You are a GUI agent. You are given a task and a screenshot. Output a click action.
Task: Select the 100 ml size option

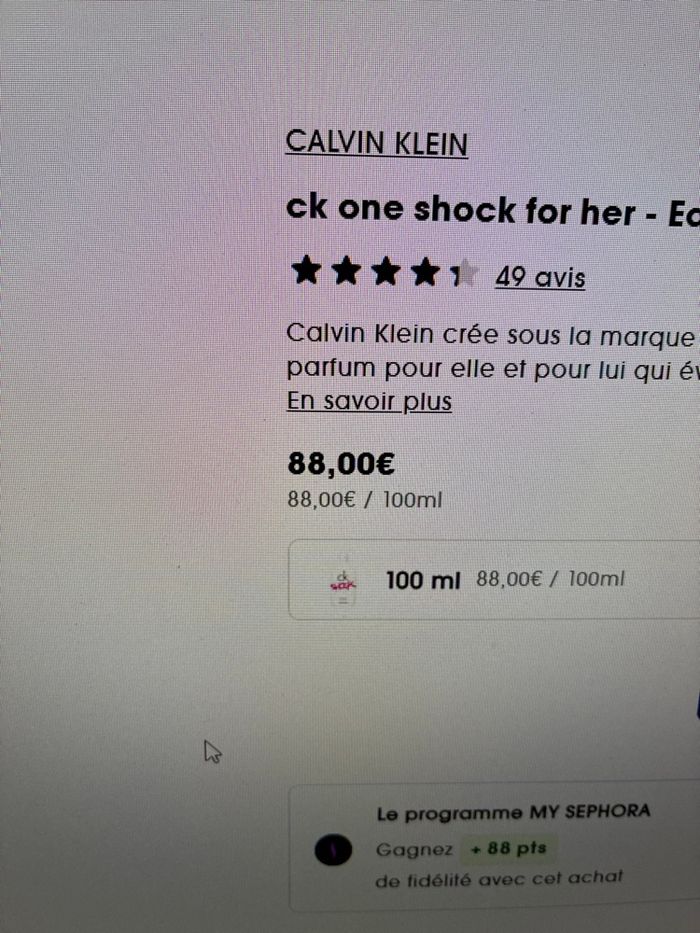[x=494, y=580]
